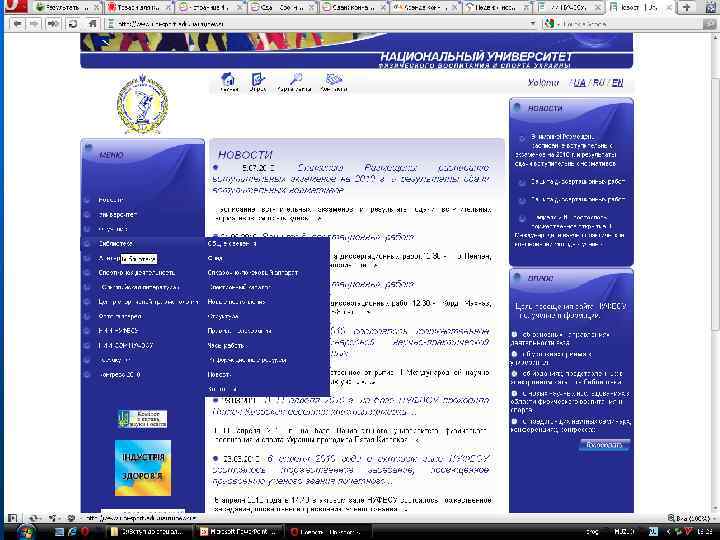Viewport: 720px width, 540px height.
Task: Click the Fast Forward navigation button
Action: 53,23
